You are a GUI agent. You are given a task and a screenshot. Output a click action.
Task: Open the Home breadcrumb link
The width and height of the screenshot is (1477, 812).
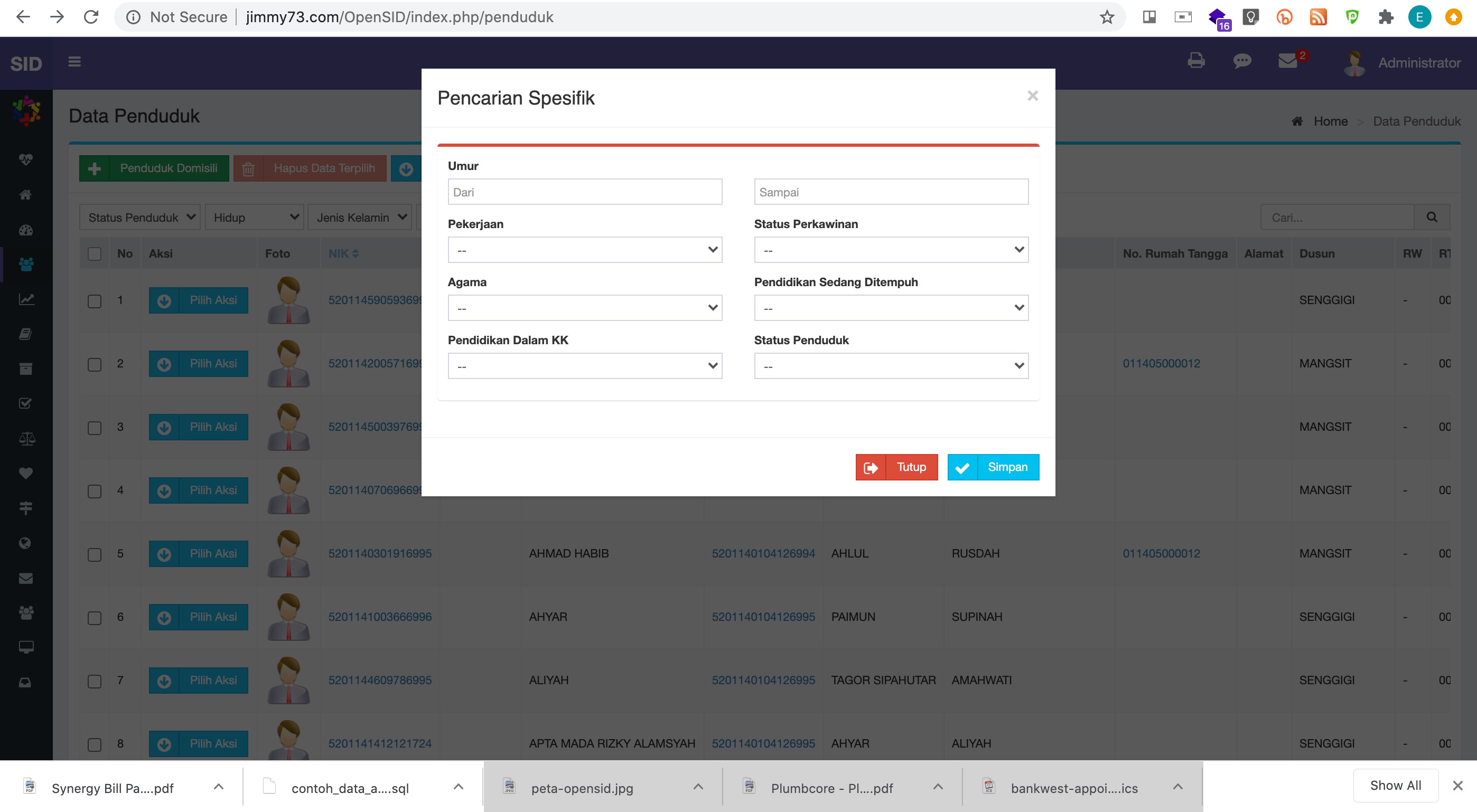(1330, 121)
